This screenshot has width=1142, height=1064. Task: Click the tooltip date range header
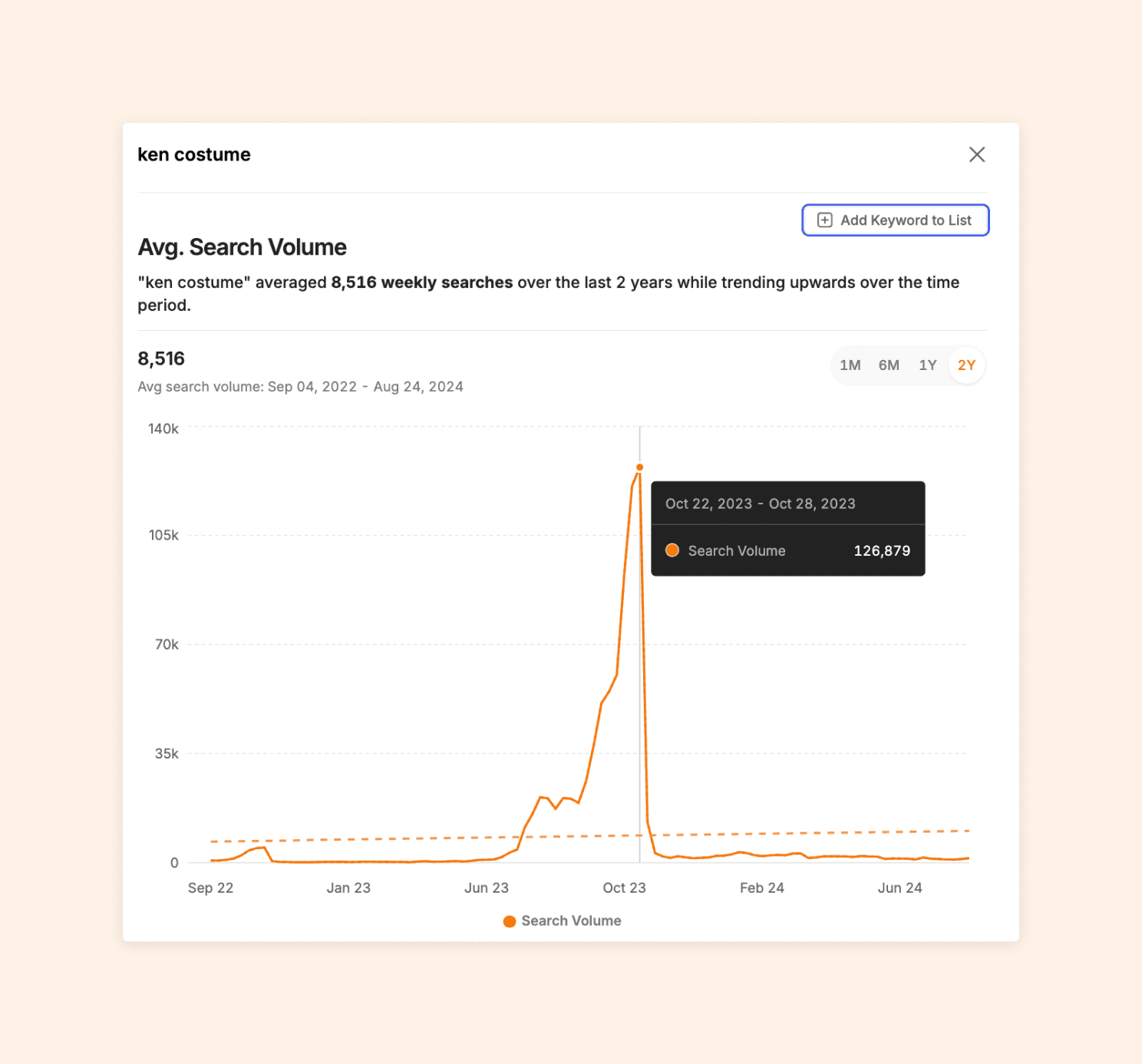[760, 504]
